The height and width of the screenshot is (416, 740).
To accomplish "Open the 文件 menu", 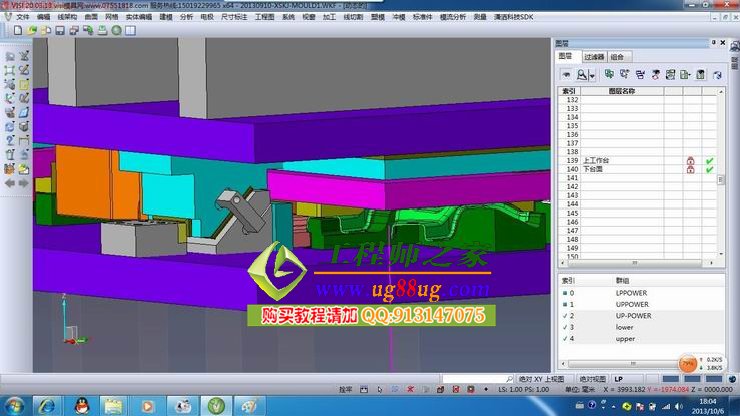I will [x=22, y=18].
